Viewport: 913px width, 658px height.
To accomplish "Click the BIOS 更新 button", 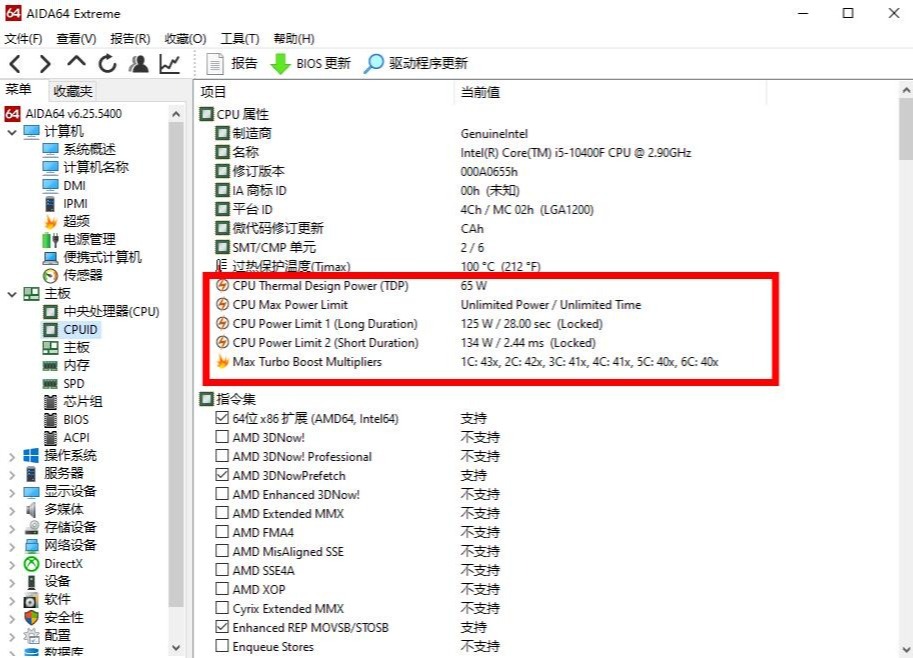I will tap(310, 63).
